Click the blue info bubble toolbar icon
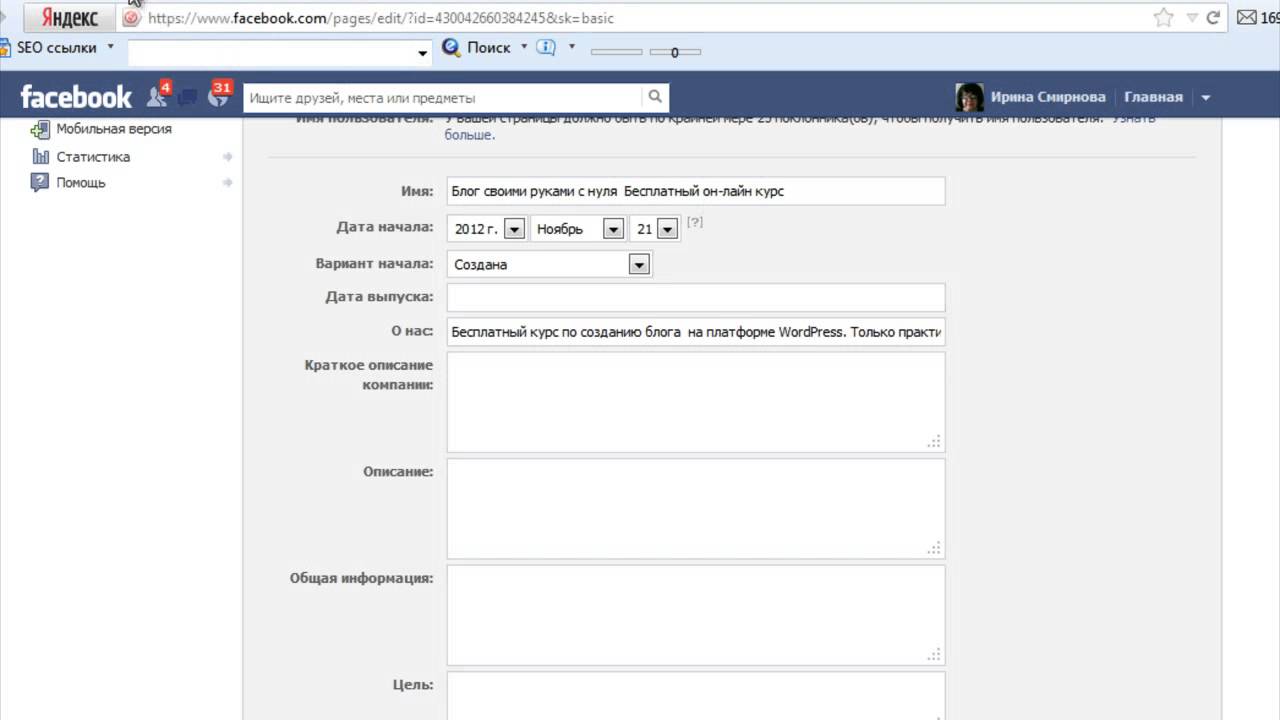This screenshot has height=720, width=1280. [546, 47]
